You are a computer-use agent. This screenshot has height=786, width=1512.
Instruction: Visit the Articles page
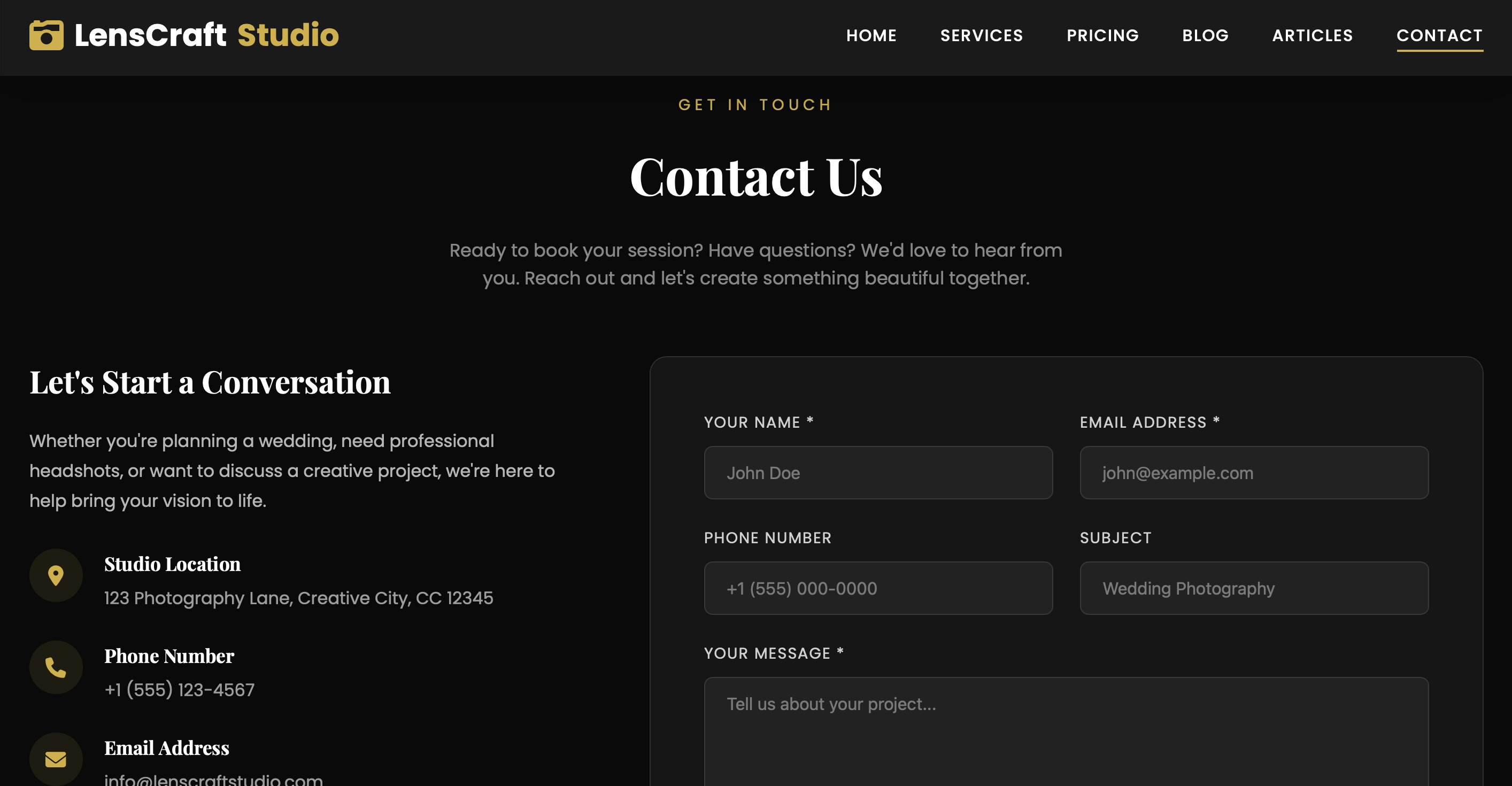[1312, 36]
